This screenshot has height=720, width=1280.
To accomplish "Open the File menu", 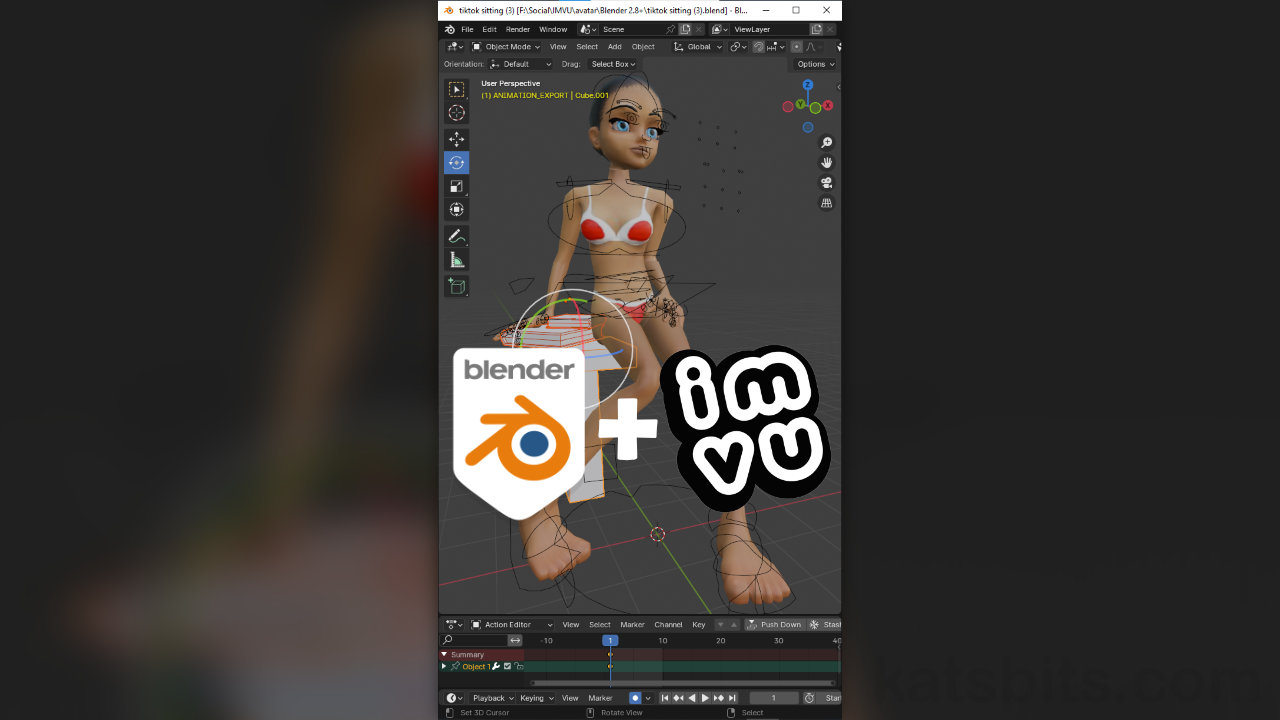I will point(467,29).
